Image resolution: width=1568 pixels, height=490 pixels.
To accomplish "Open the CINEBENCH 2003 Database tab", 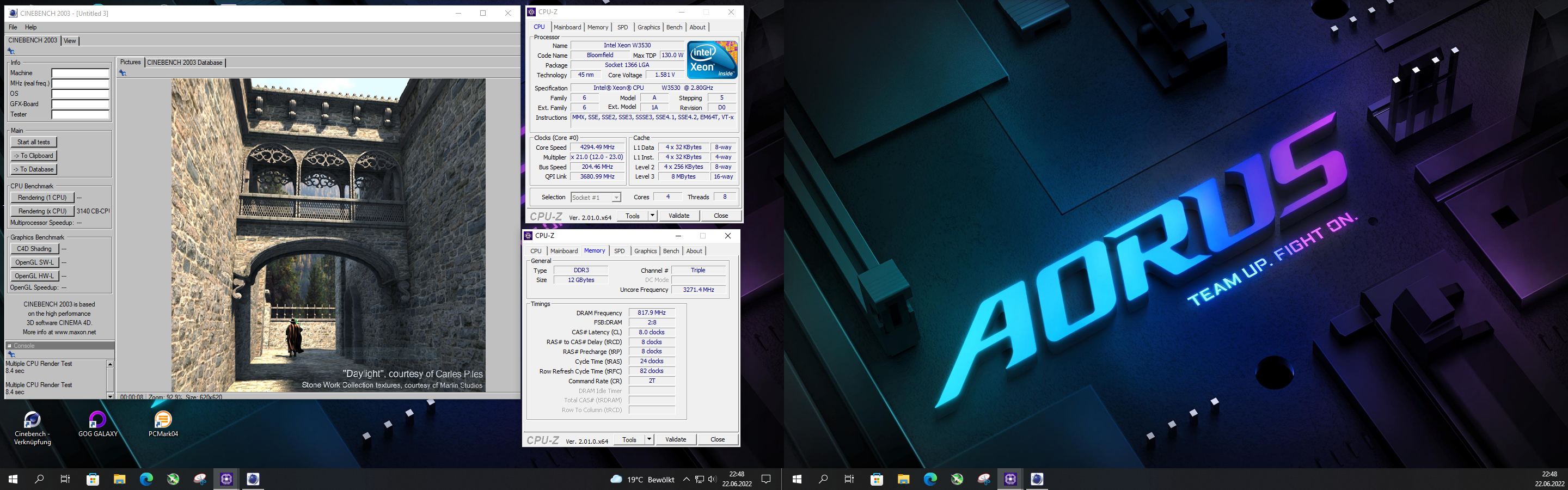I will click(185, 63).
